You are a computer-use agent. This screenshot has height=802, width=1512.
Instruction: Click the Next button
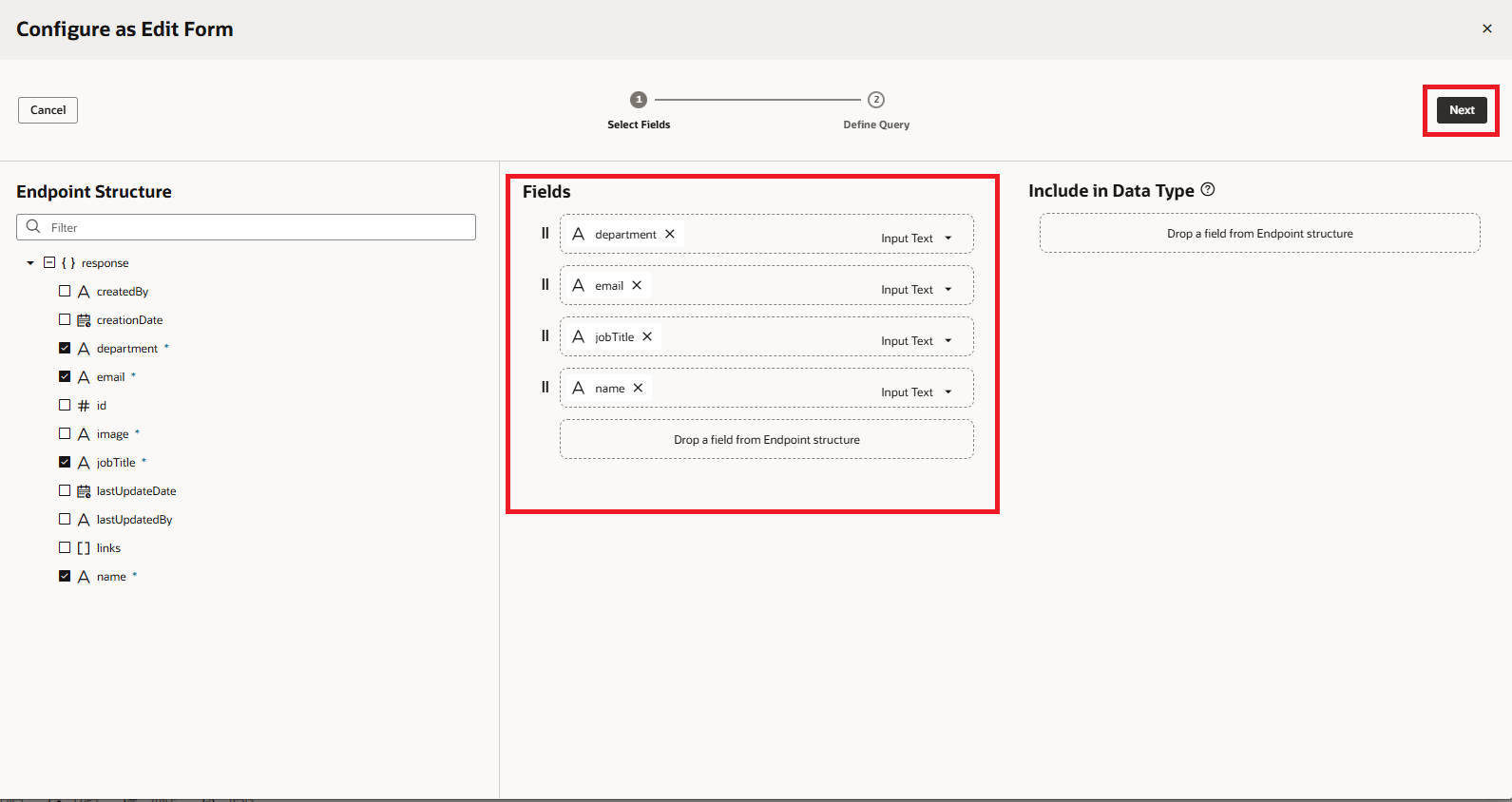pyautogui.click(x=1461, y=110)
